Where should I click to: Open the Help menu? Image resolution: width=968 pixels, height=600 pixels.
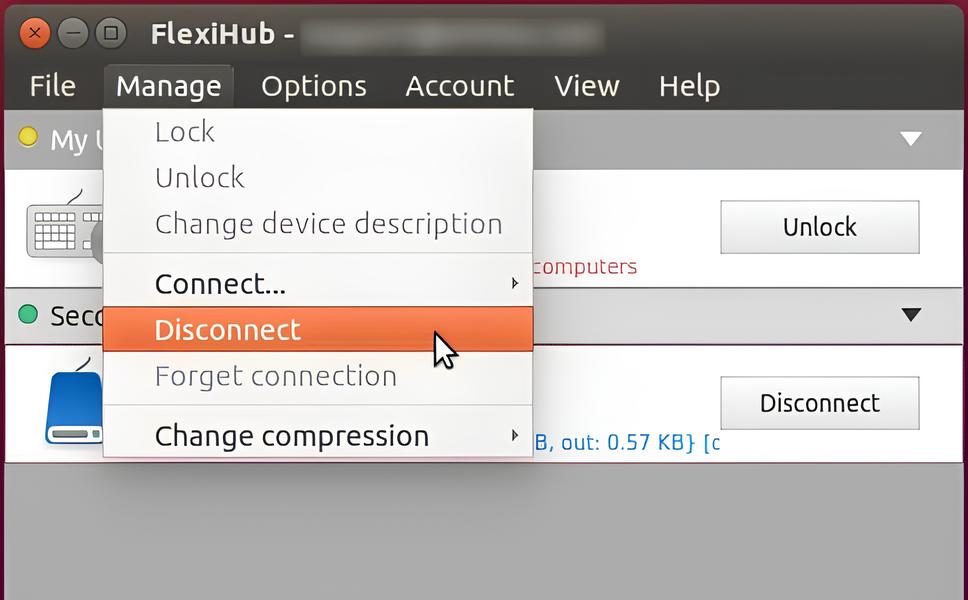point(689,86)
